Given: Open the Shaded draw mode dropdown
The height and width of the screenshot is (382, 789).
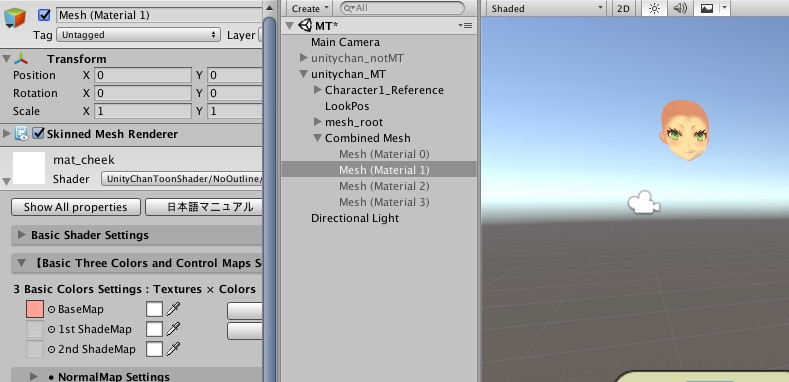Looking at the screenshot, I should pyautogui.click(x=546, y=8).
